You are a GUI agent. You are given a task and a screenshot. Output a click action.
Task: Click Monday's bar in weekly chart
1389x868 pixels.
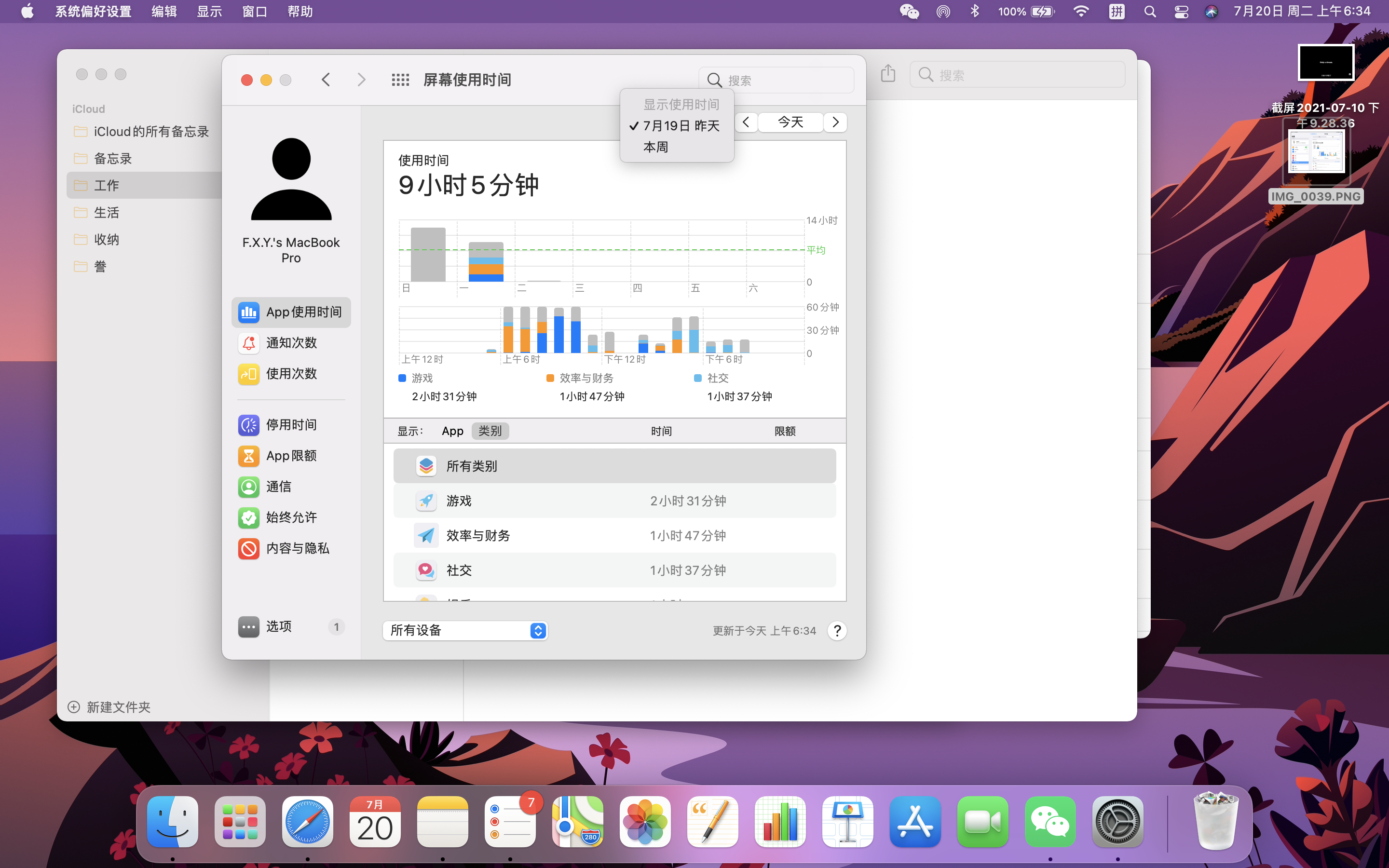tap(486, 262)
